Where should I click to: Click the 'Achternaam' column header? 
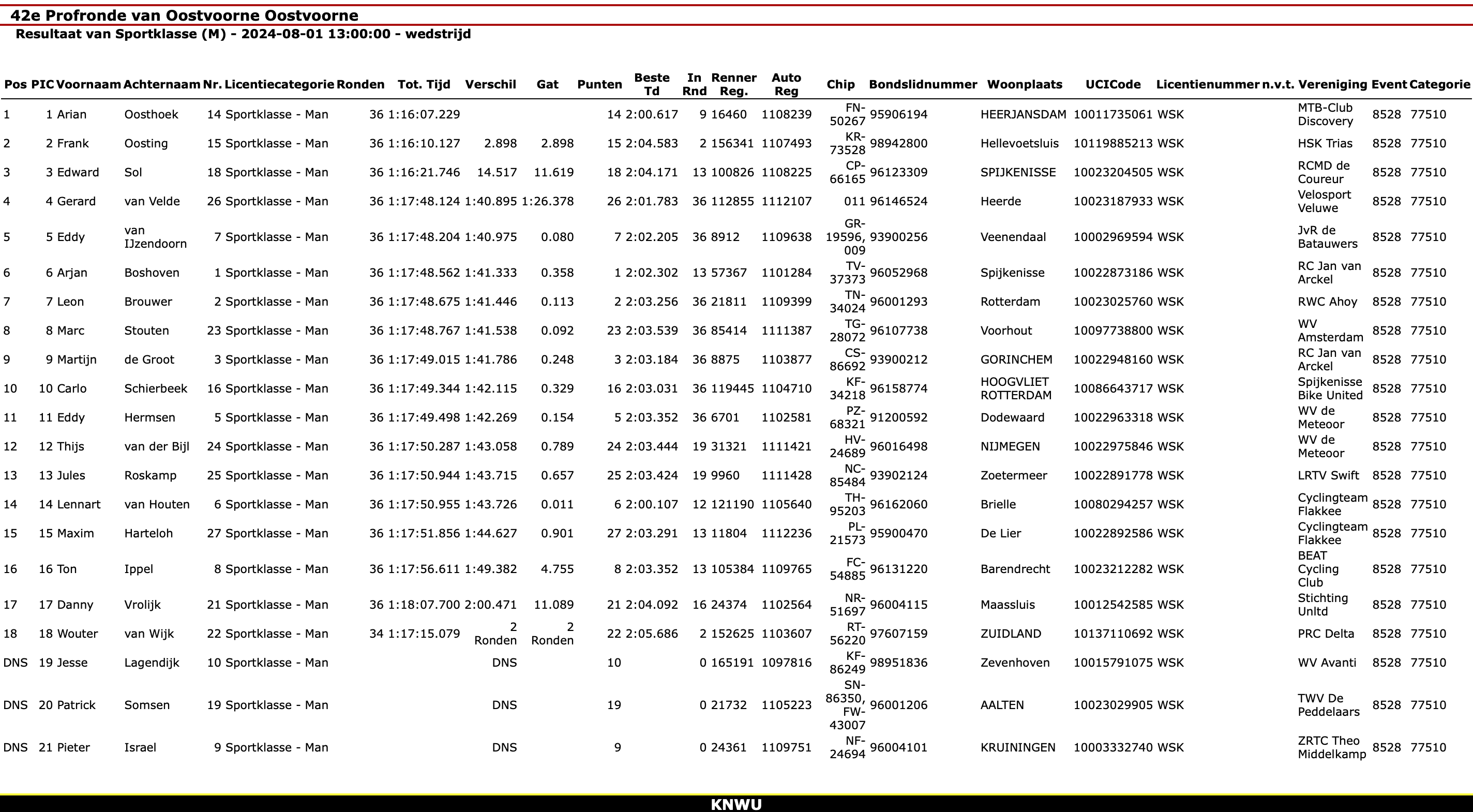(x=162, y=85)
